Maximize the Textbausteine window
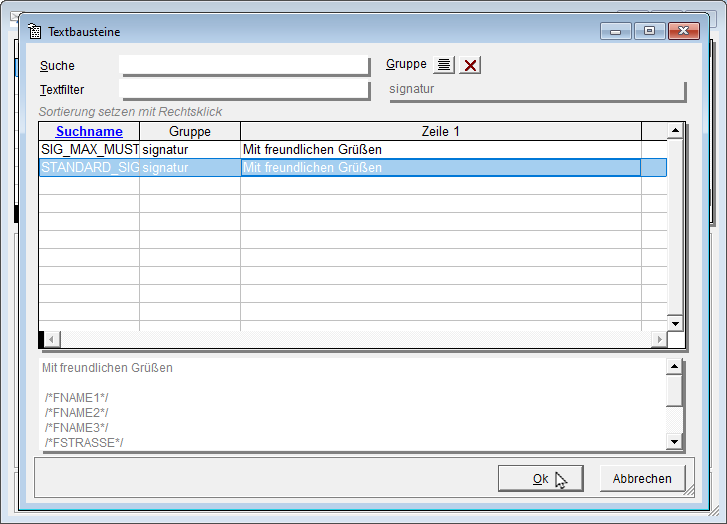The image size is (727, 524). pyautogui.click(x=649, y=31)
